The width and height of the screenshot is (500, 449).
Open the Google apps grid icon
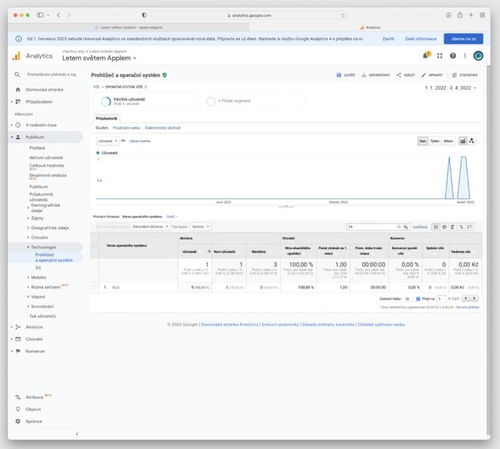pyautogui.click(x=440, y=56)
